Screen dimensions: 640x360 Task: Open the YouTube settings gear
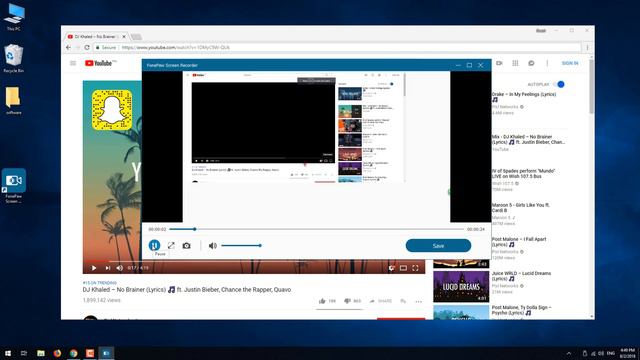coord(391,268)
